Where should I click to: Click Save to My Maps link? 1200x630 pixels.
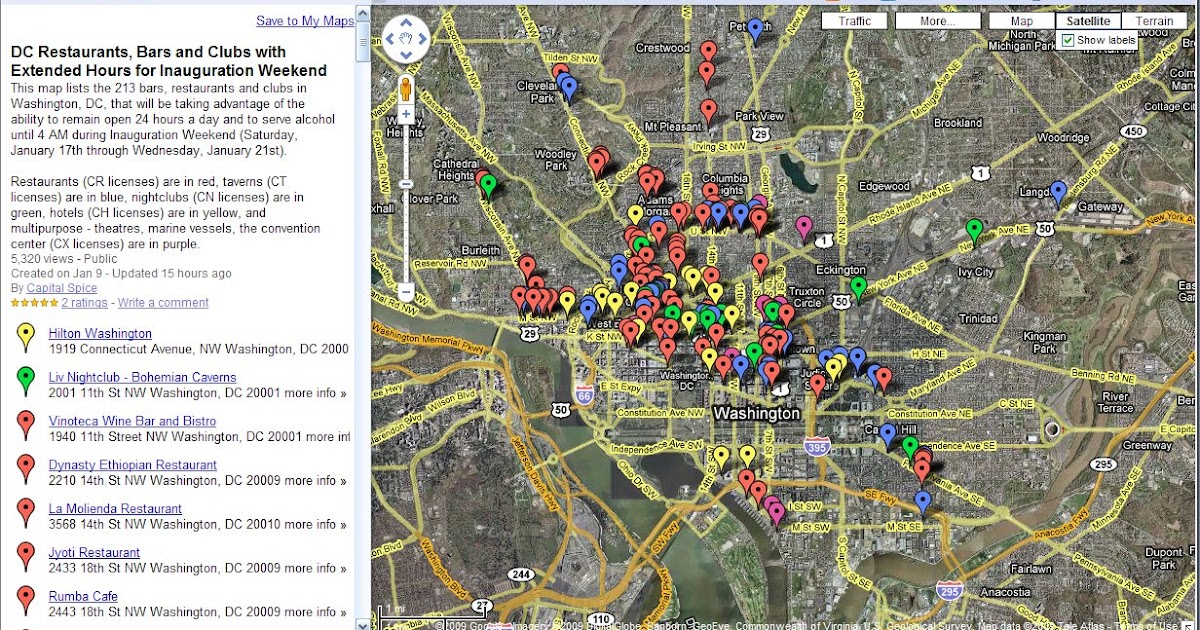tap(304, 21)
